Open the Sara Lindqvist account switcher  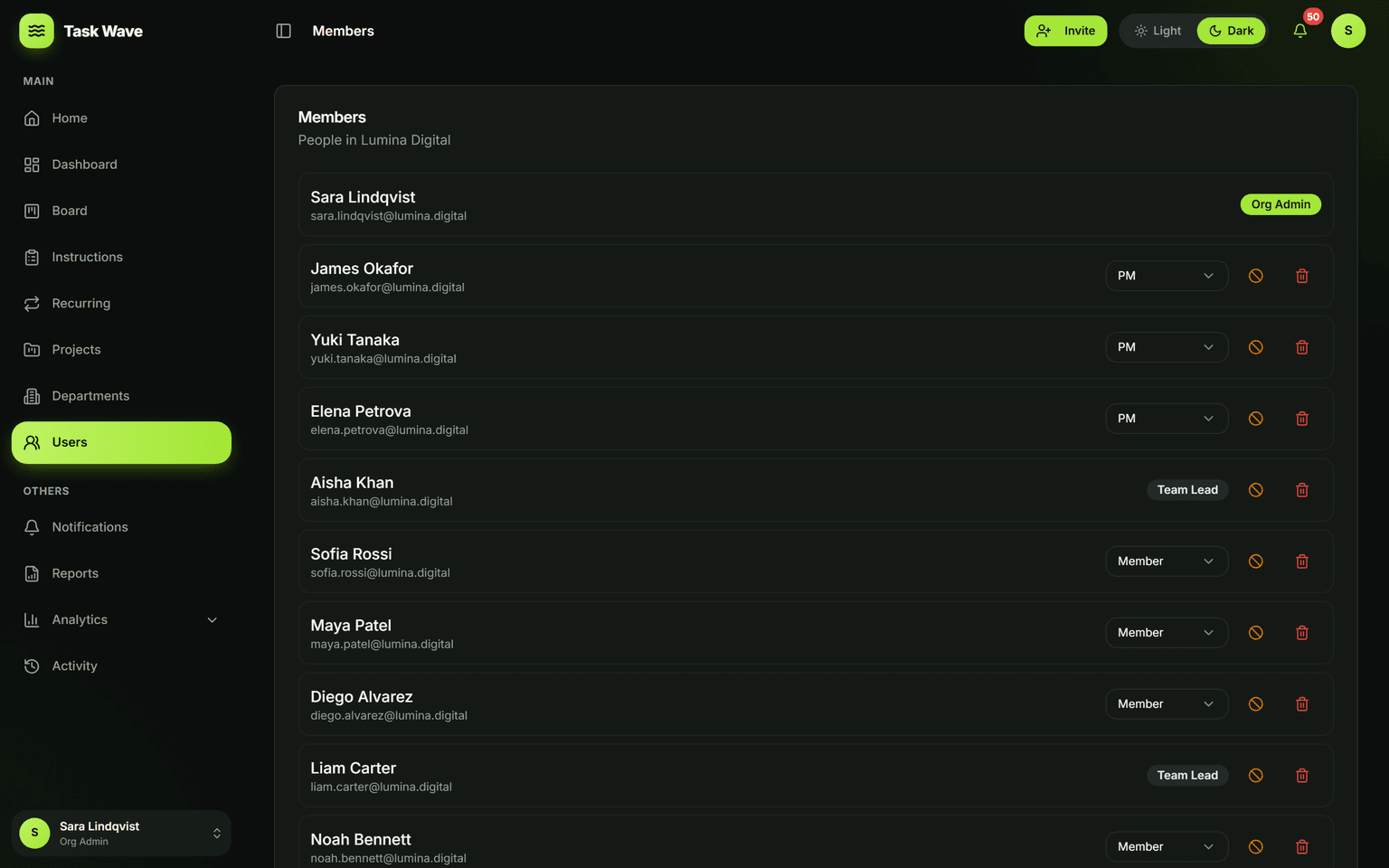pos(121,834)
